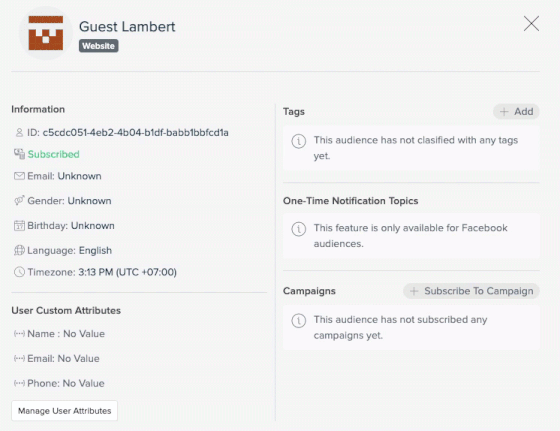This screenshot has width=560, height=431.
Task: Click the Phone custom attribute icon
Action: click(x=19, y=383)
